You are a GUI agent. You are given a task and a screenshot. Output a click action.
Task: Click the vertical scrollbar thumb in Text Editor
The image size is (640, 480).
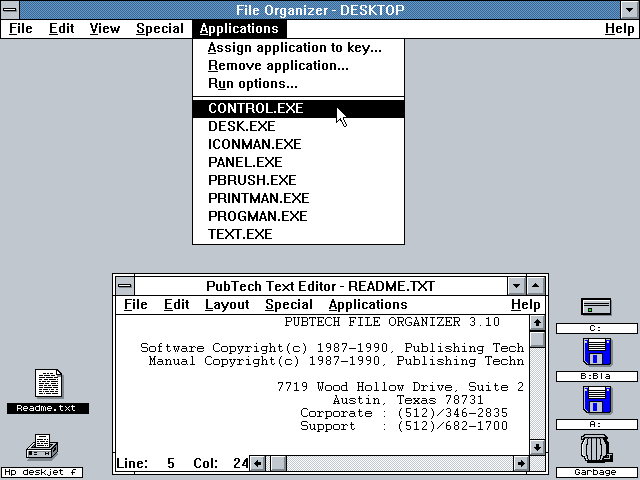click(537, 339)
